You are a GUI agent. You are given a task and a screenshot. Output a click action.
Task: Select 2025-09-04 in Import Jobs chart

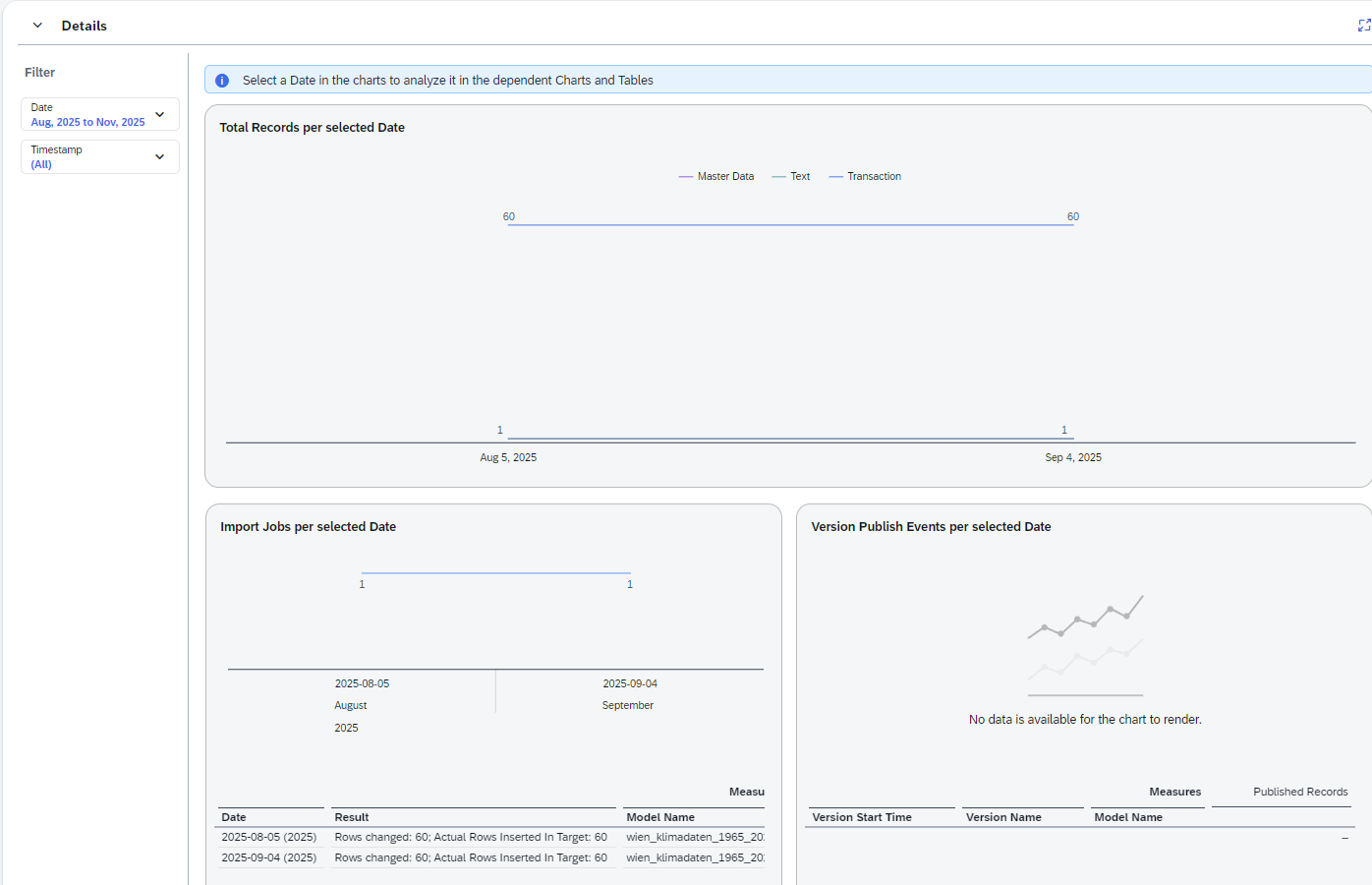click(x=630, y=683)
